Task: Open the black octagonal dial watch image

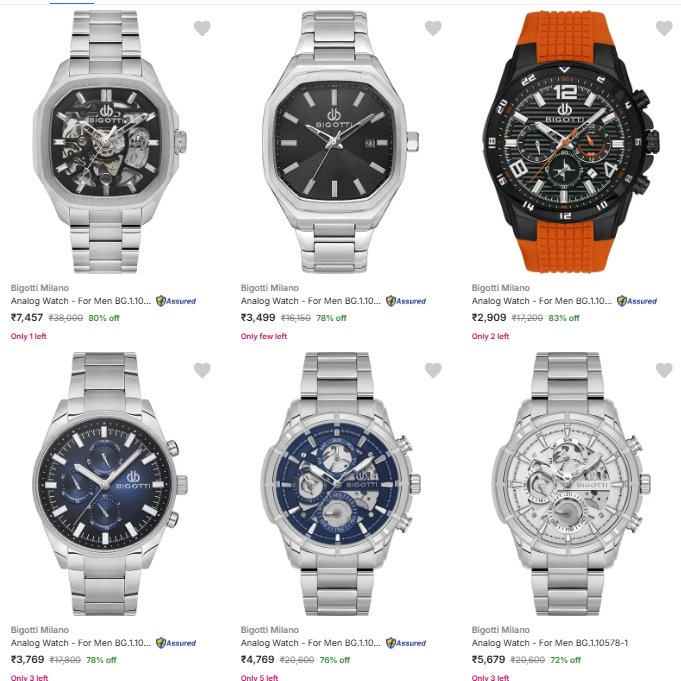Action: (338, 142)
